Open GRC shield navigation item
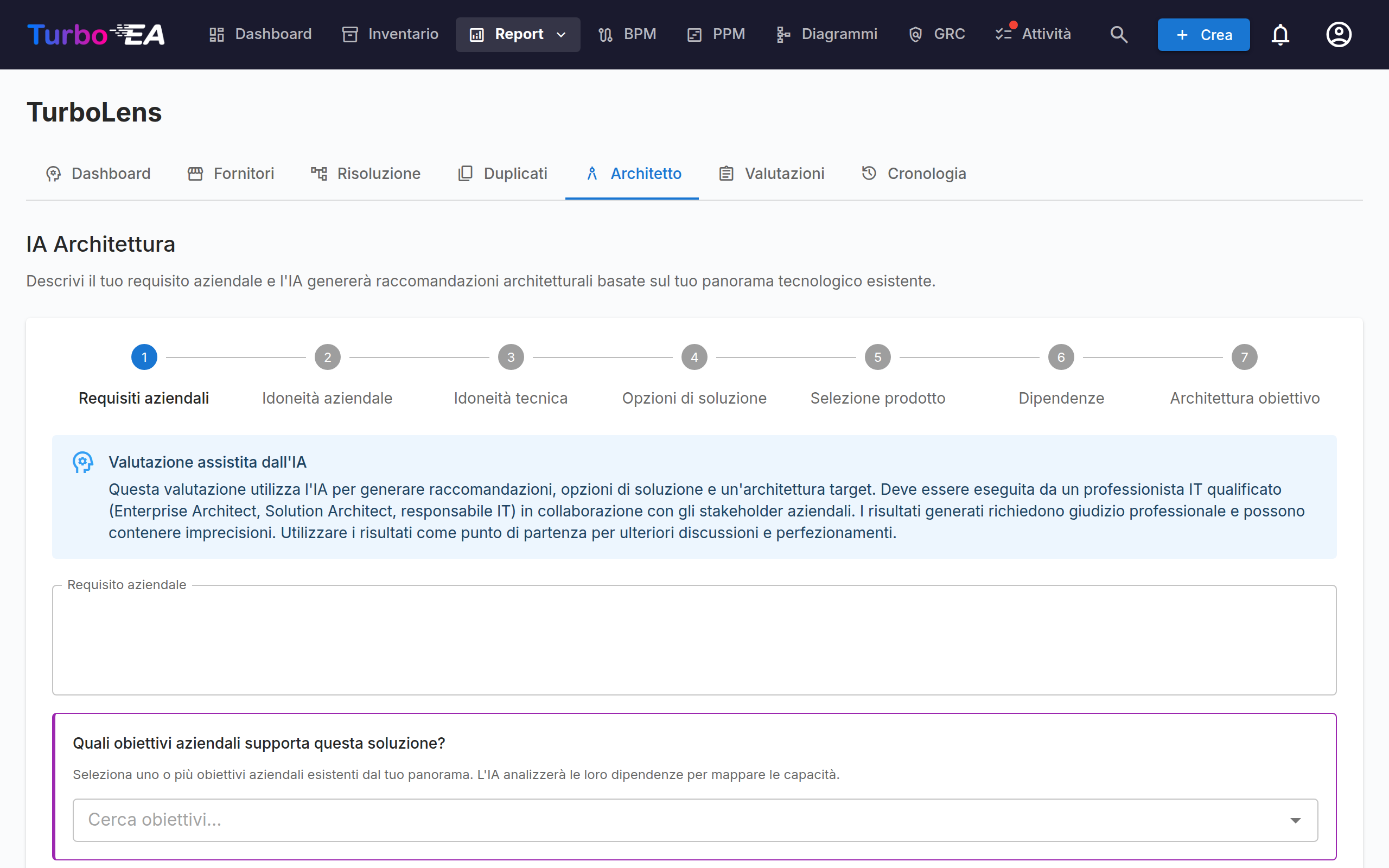Screen dimensions: 1389x868 click(936, 34)
